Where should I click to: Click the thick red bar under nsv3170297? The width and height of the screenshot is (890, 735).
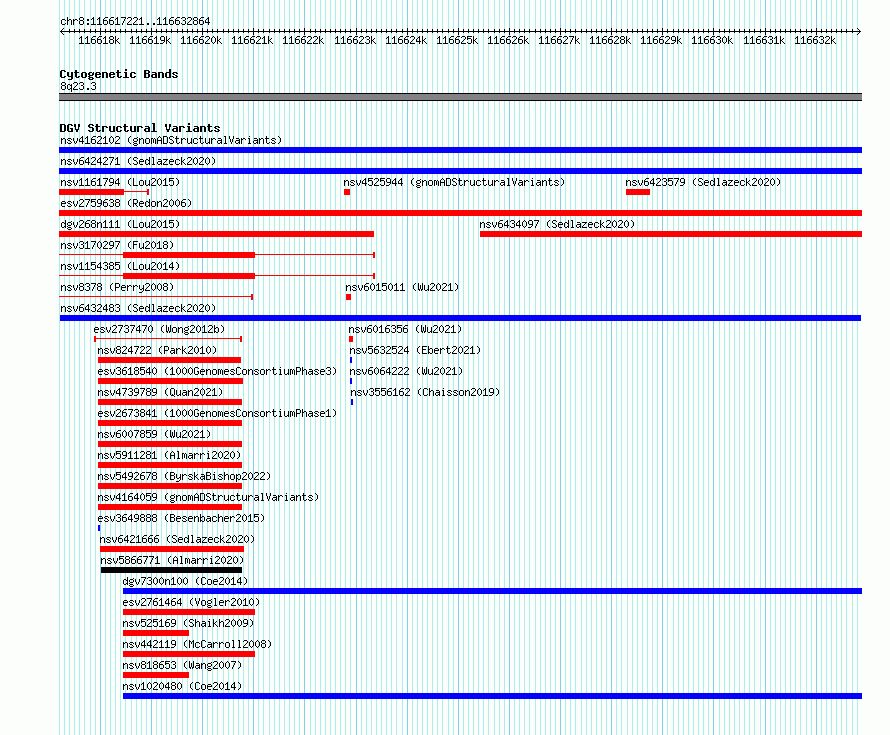(x=189, y=255)
